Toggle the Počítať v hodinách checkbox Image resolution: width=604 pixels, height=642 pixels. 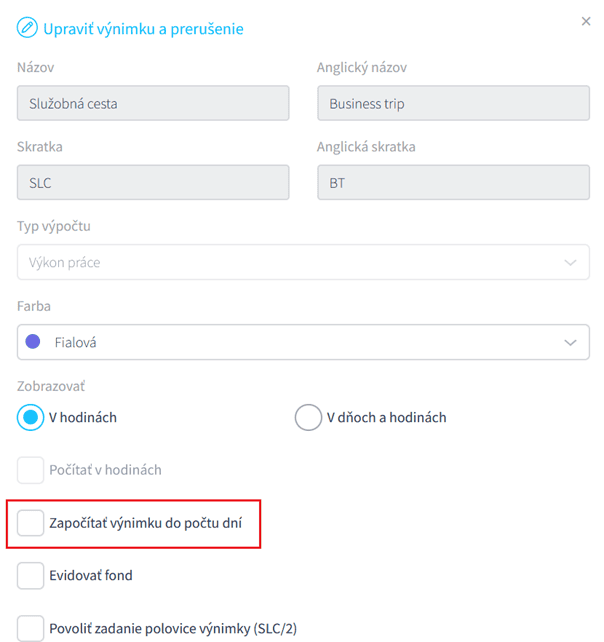point(31,470)
